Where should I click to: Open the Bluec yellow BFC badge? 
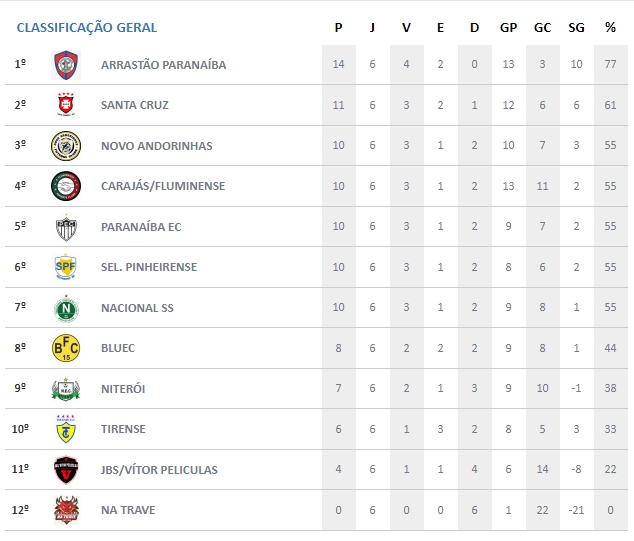pos(65,348)
